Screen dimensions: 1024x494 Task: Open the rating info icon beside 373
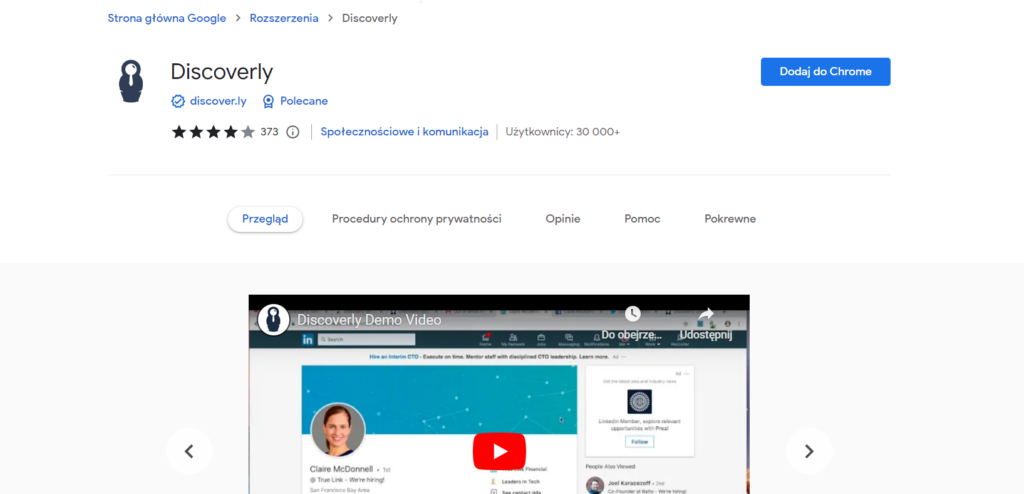coord(293,132)
